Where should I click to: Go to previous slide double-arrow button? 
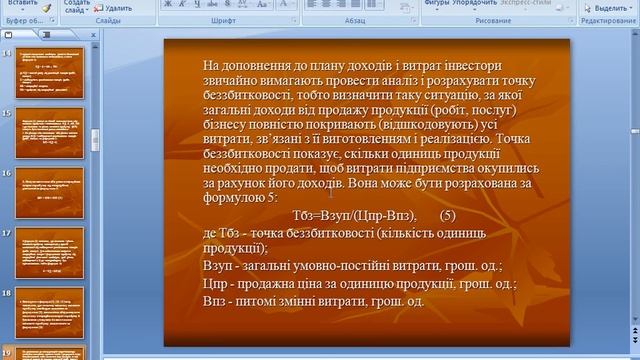point(635,330)
